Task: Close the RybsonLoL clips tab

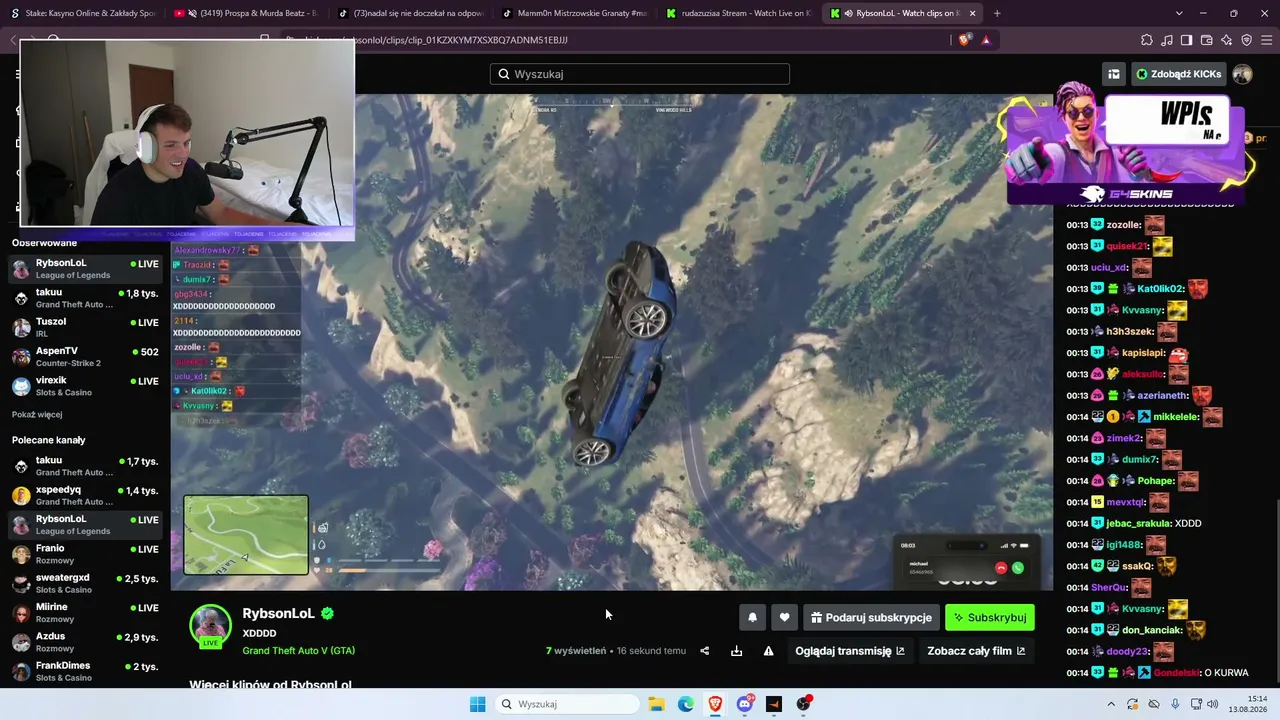Action: [x=972, y=13]
